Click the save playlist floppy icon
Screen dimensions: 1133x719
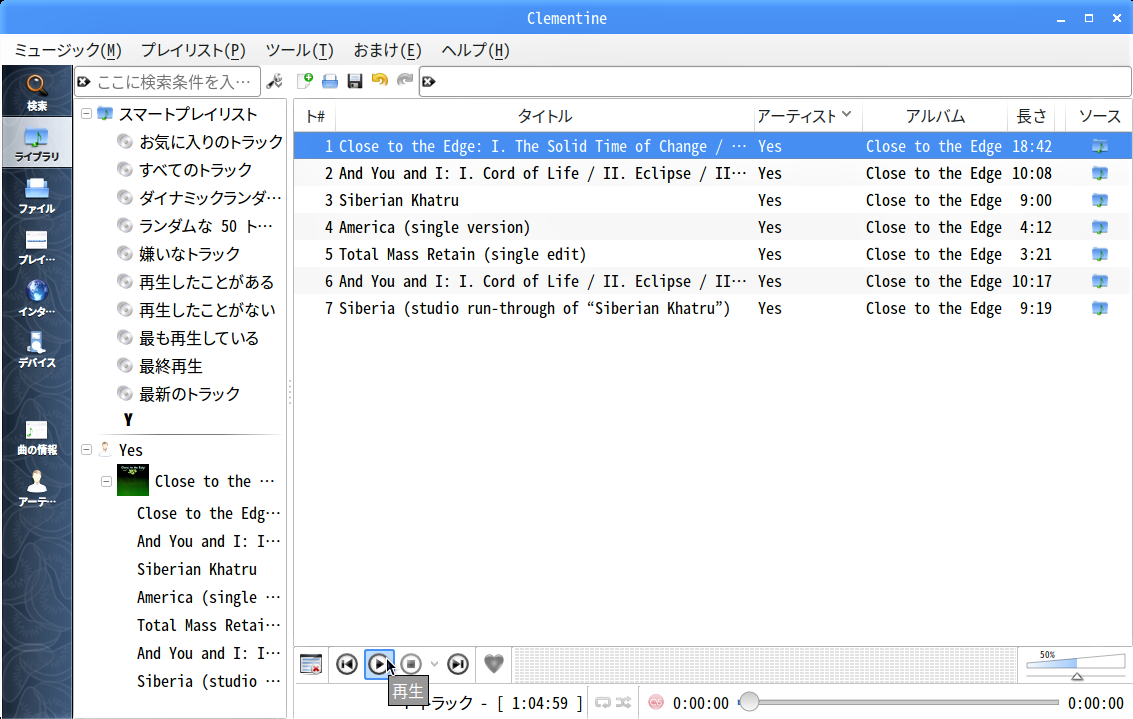(355, 81)
